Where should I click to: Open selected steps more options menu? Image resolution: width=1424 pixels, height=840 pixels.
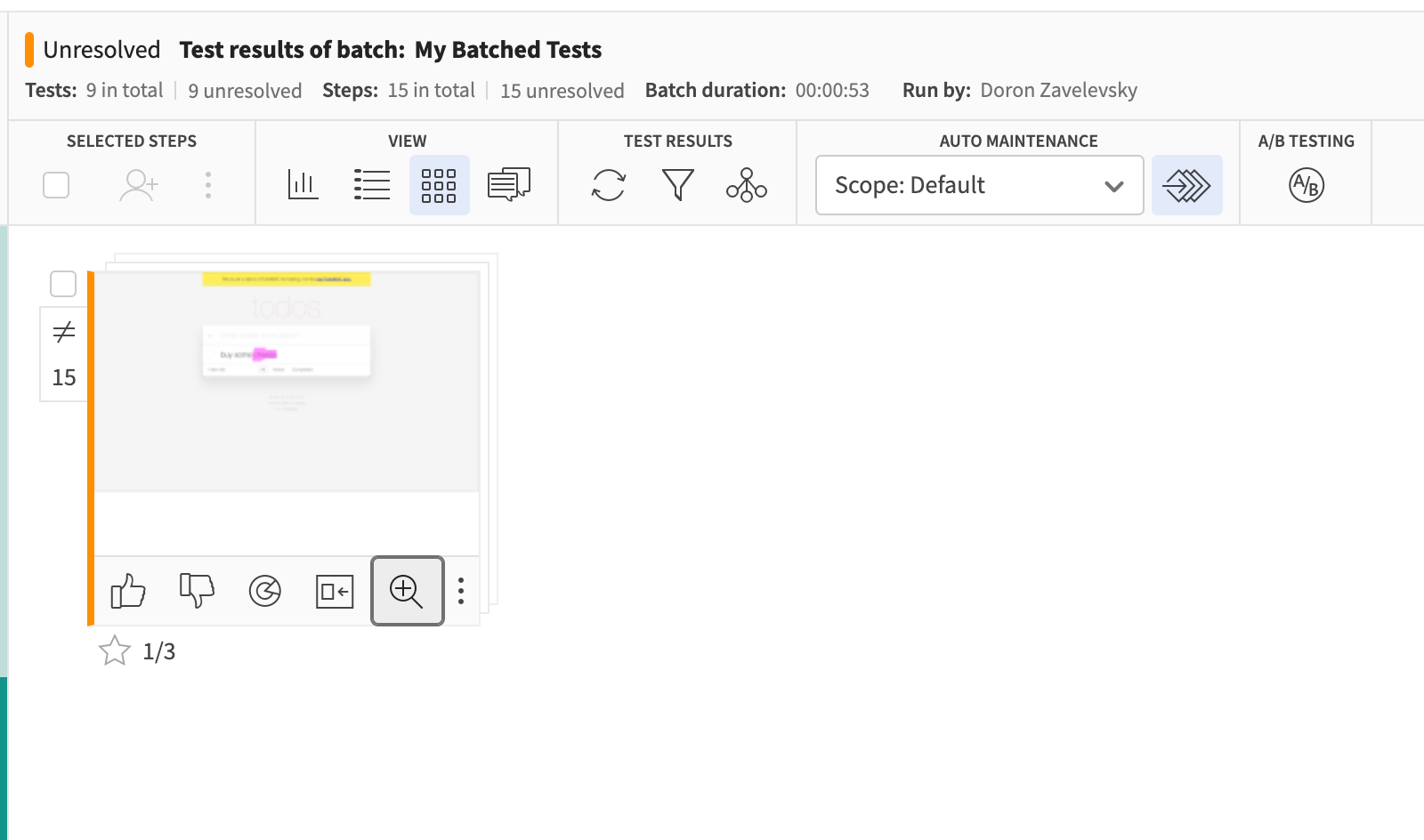click(208, 185)
